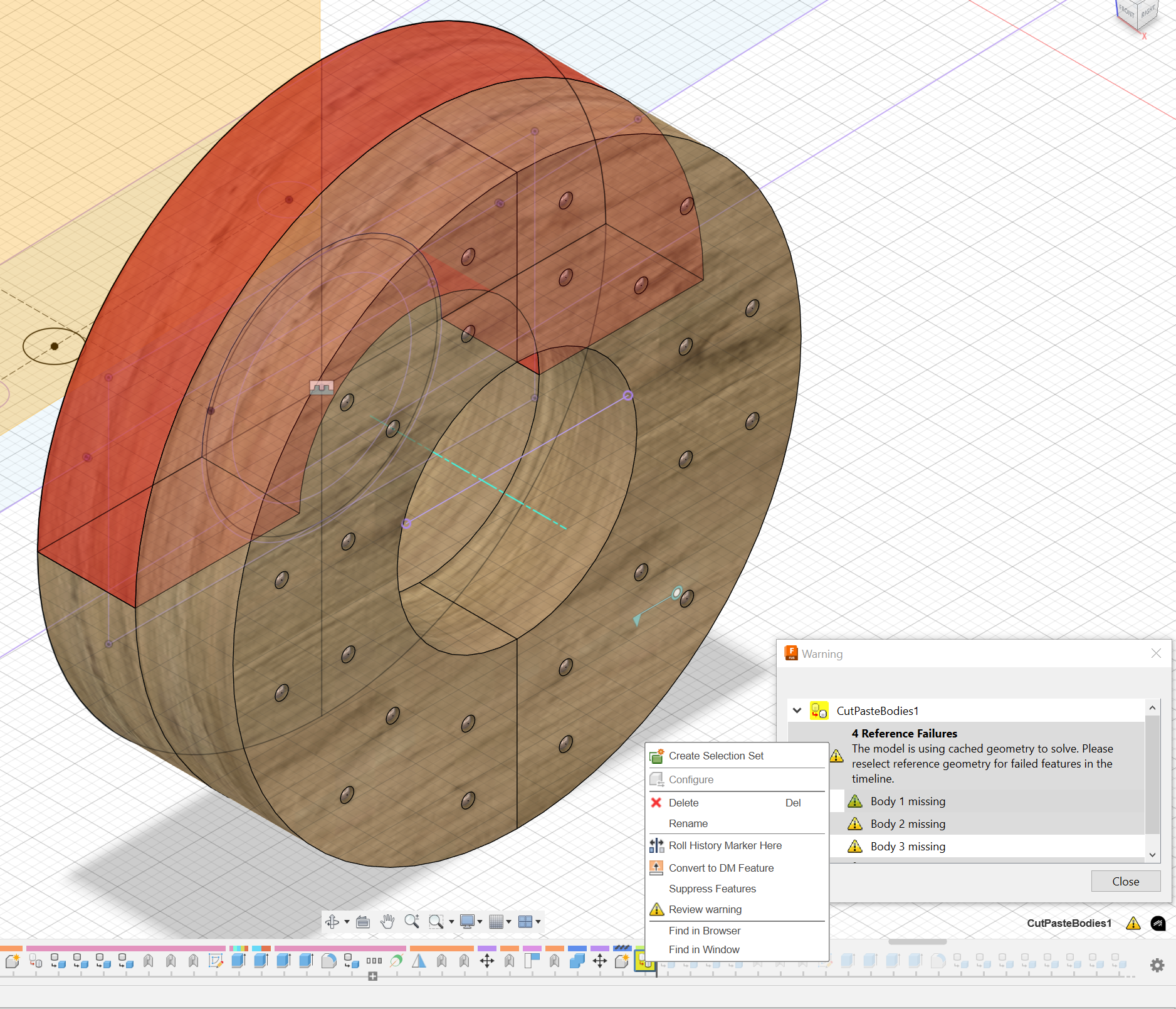The height and width of the screenshot is (1009, 1176).
Task: Click the Look At icon
Action: click(x=363, y=921)
